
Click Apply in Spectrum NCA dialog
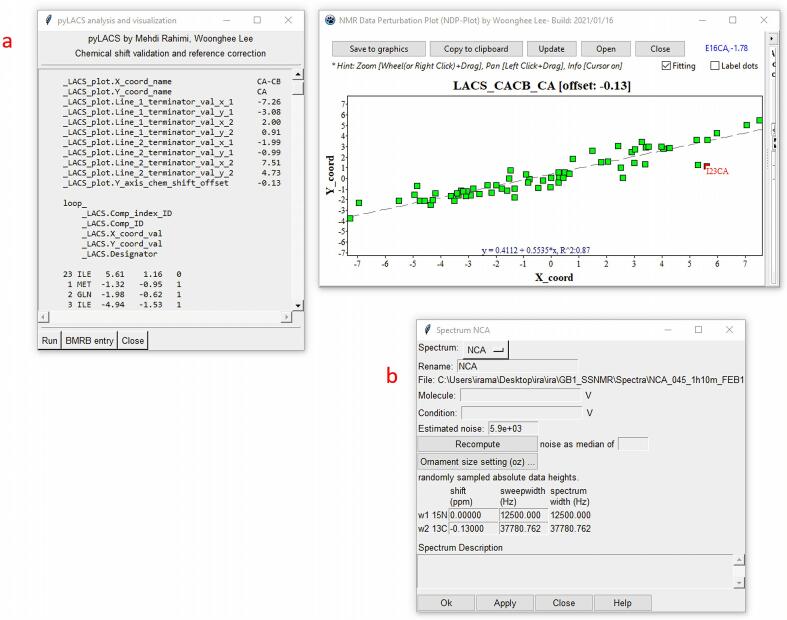point(505,603)
